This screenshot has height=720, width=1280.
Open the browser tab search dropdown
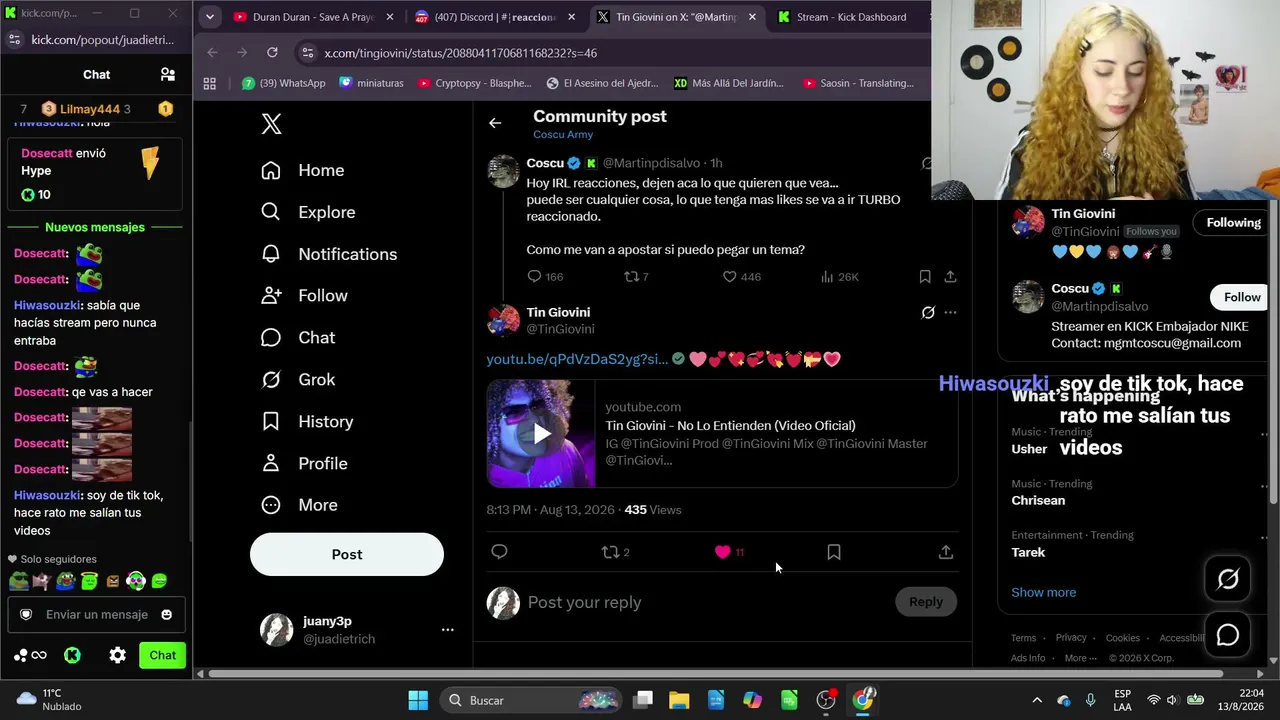[209, 17]
